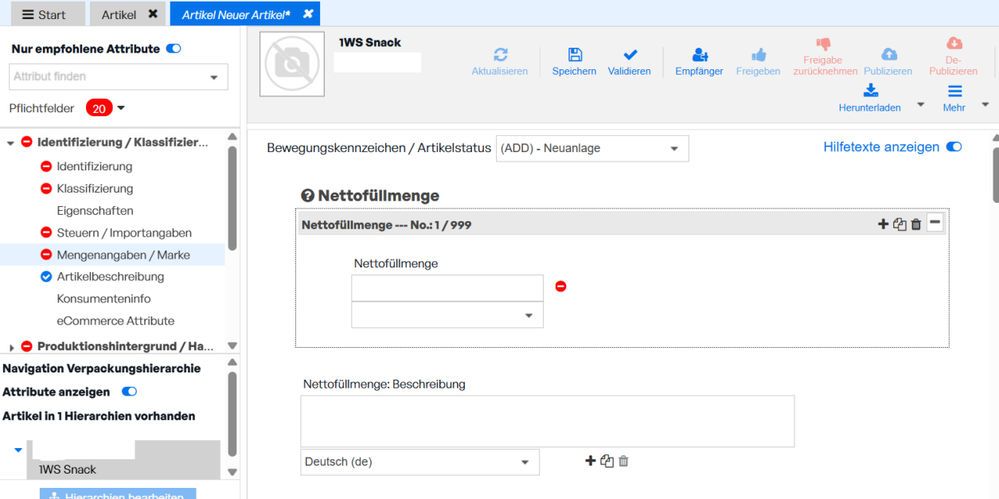Click the article image placeholder thumbnail
The width and height of the screenshot is (999, 499).
292,65
